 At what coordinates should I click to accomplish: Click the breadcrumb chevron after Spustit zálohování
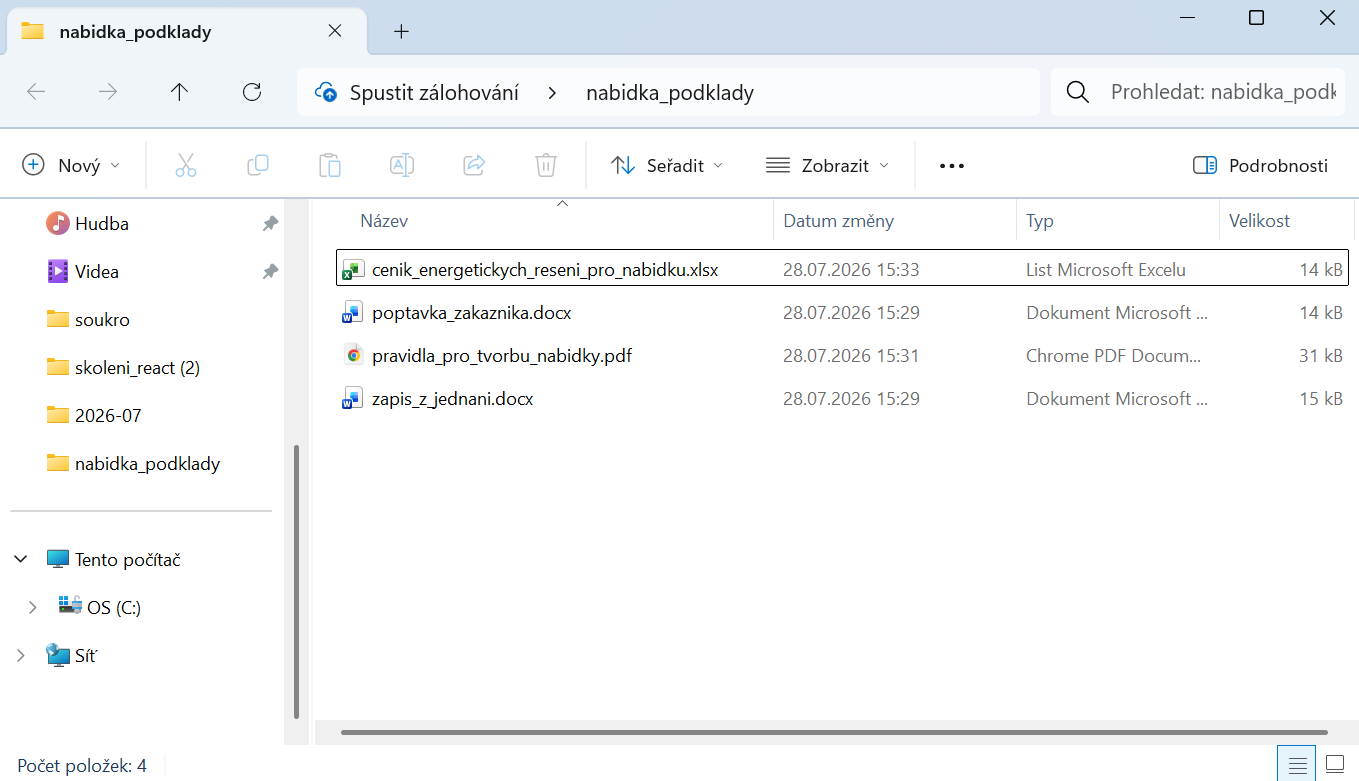552,93
